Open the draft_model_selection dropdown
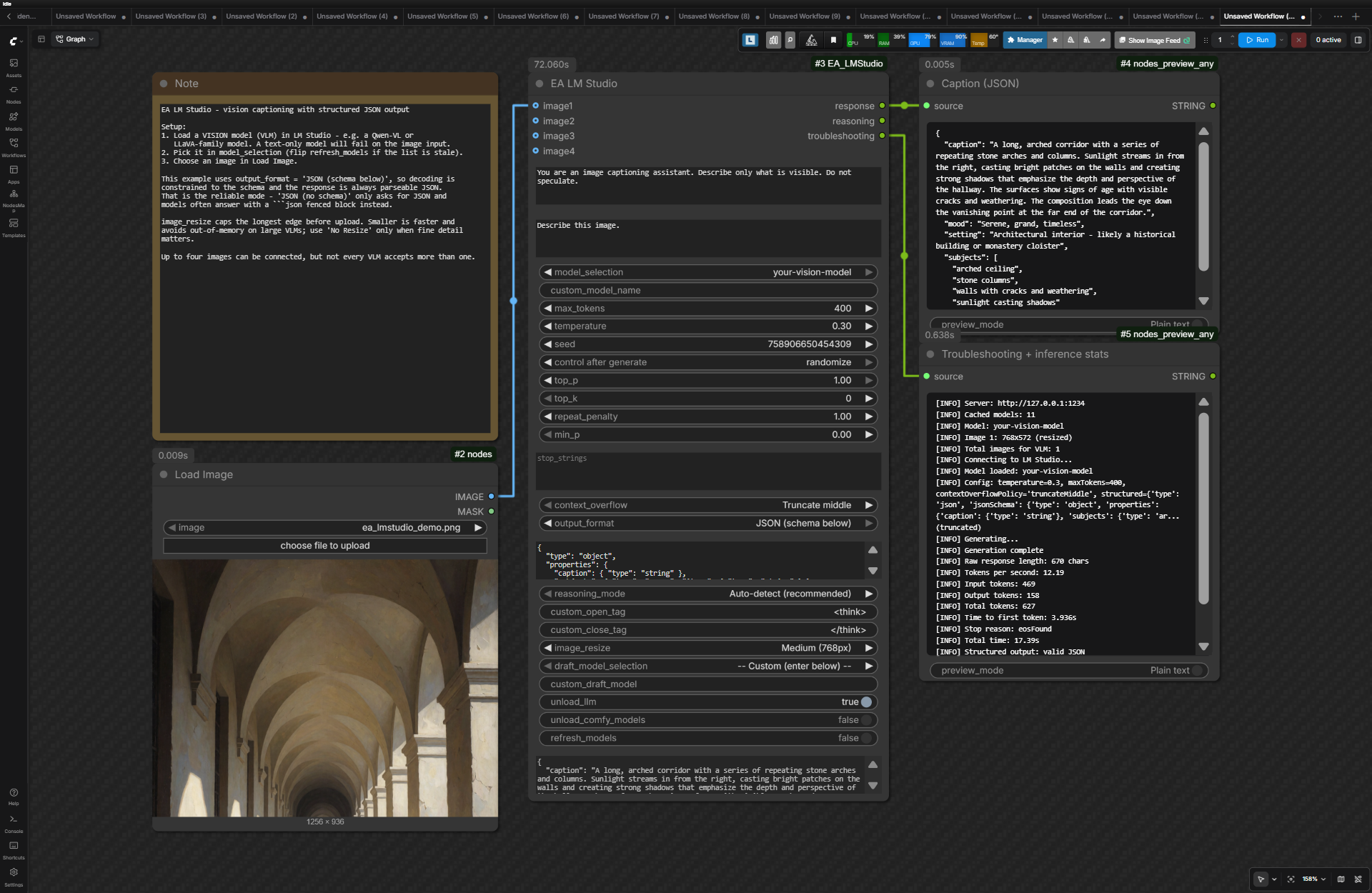 [707, 666]
